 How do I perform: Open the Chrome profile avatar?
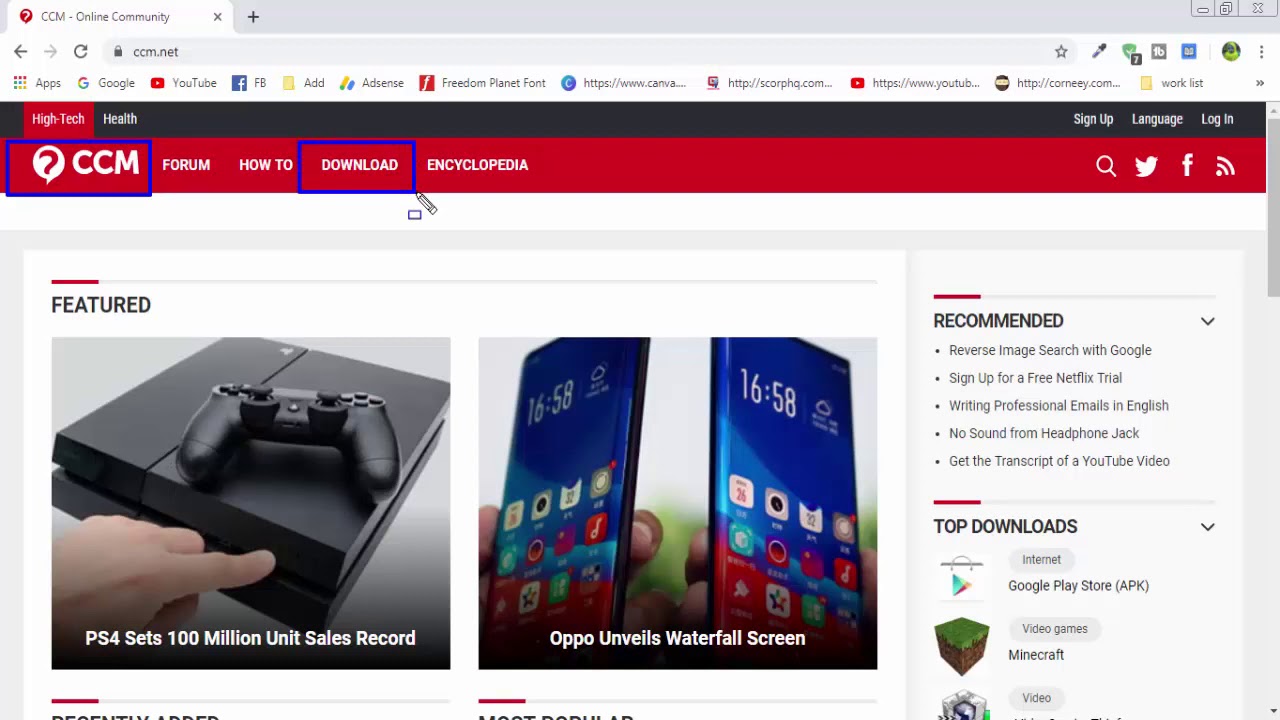pyautogui.click(x=1231, y=51)
